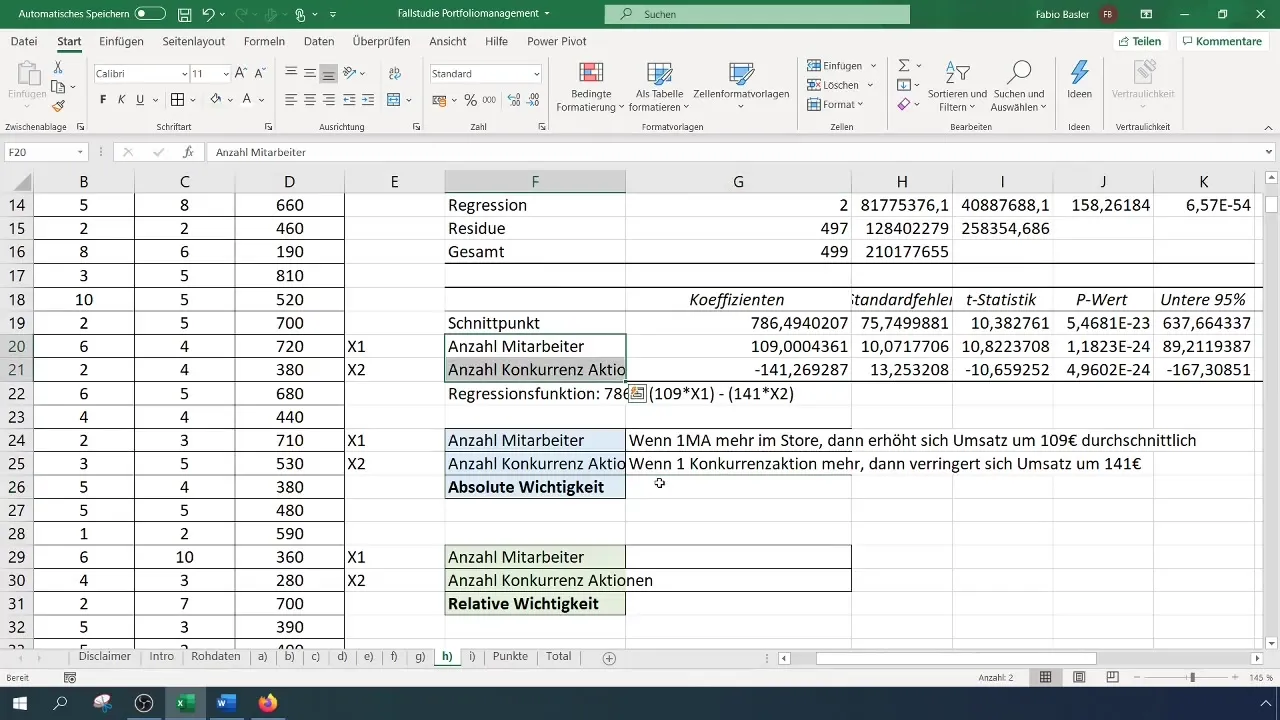Image resolution: width=1280 pixels, height=720 pixels.
Task: Toggle the Automatisches Speichern switch
Action: (x=150, y=14)
